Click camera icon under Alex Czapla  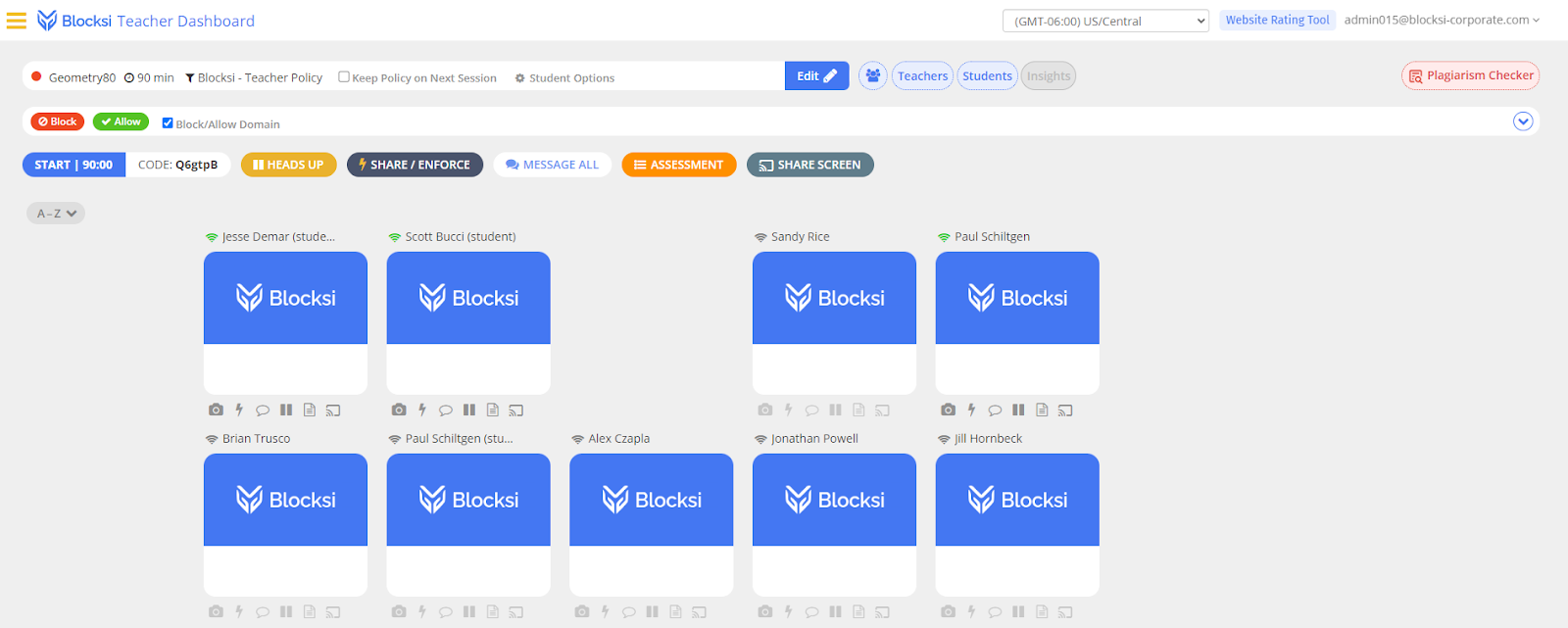582,611
